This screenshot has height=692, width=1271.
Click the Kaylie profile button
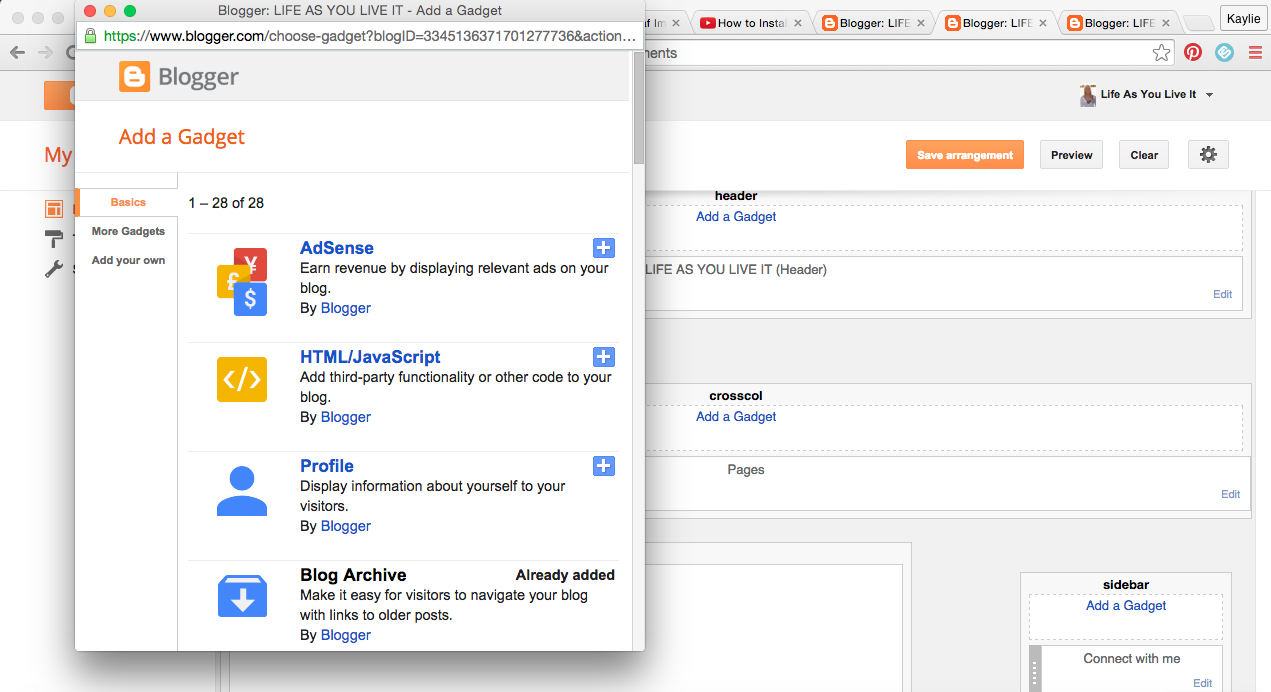click(x=1242, y=19)
